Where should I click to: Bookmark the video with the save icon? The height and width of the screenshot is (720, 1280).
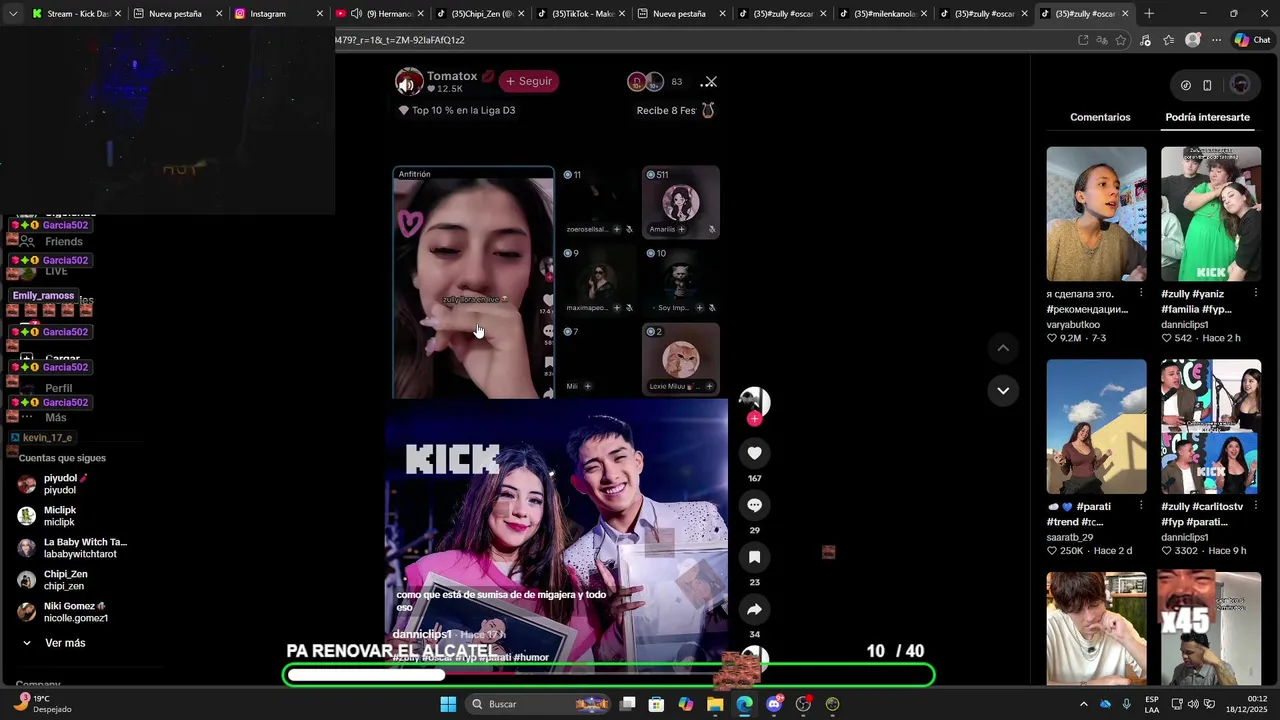[755, 557]
